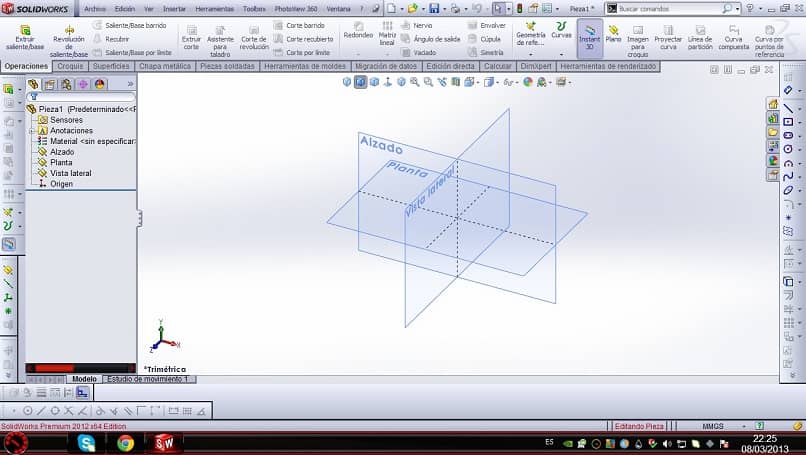Toggle the Instant 3D button

point(589,38)
